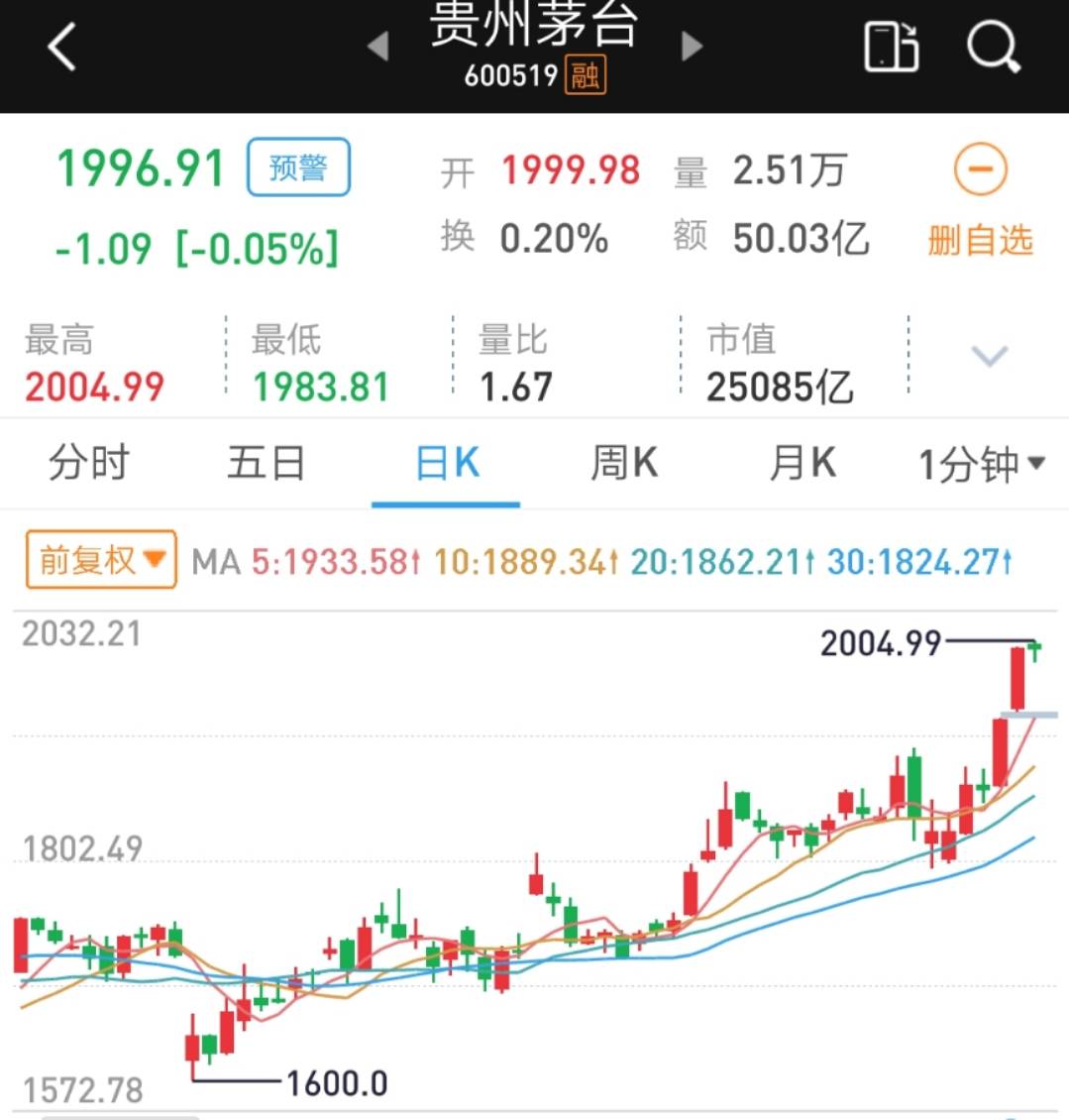The width and height of the screenshot is (1069, 1120).
Task: Tap the current price 1996.91
Action: 141,169
